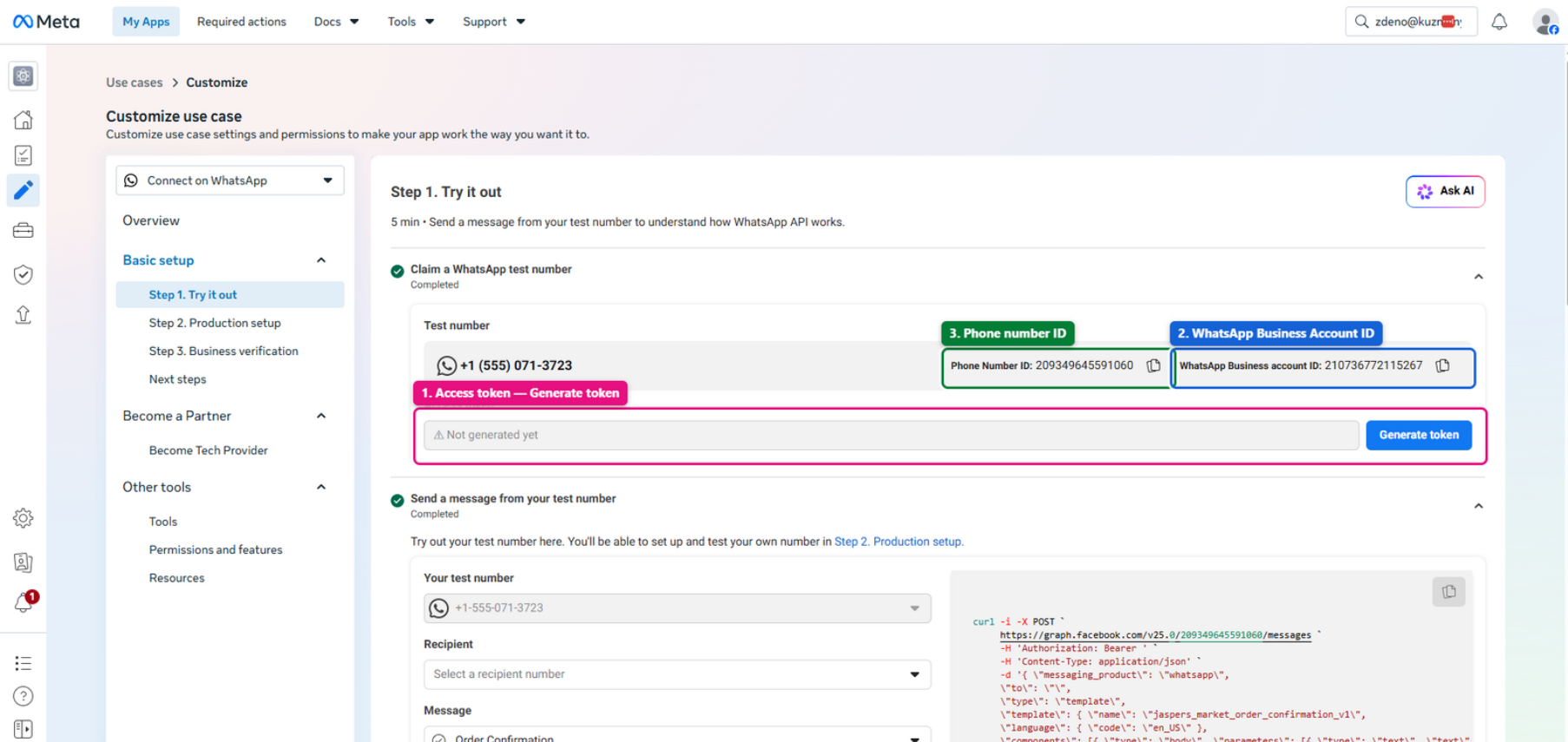Open Tools under Other tools

(162, 522)
